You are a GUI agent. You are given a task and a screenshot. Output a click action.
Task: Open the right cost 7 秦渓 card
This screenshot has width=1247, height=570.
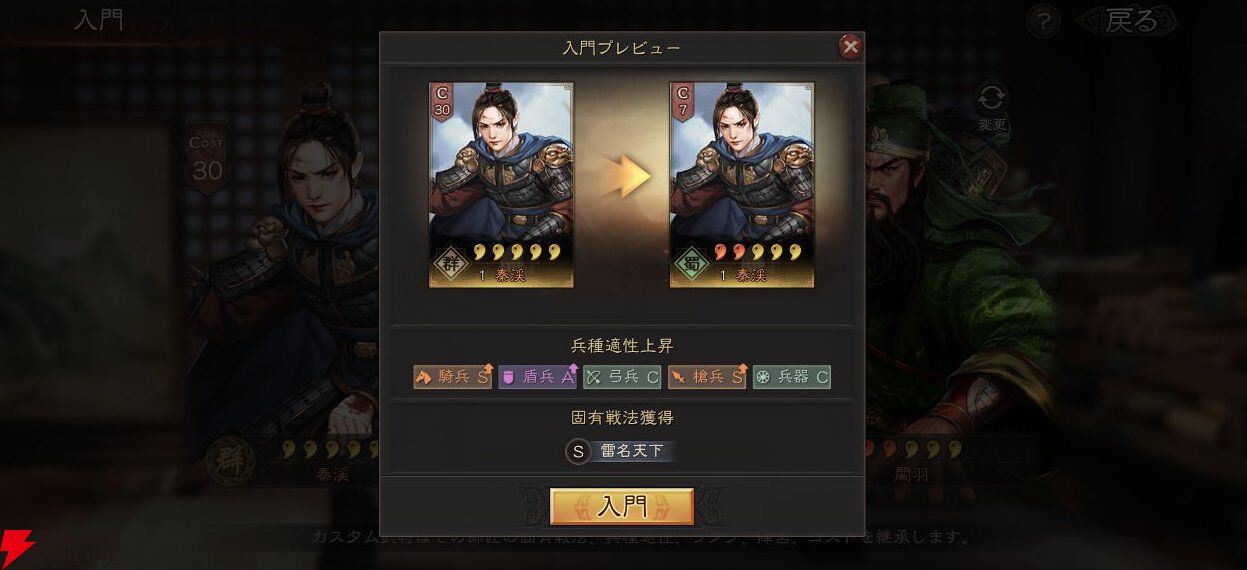click(741, 185)
